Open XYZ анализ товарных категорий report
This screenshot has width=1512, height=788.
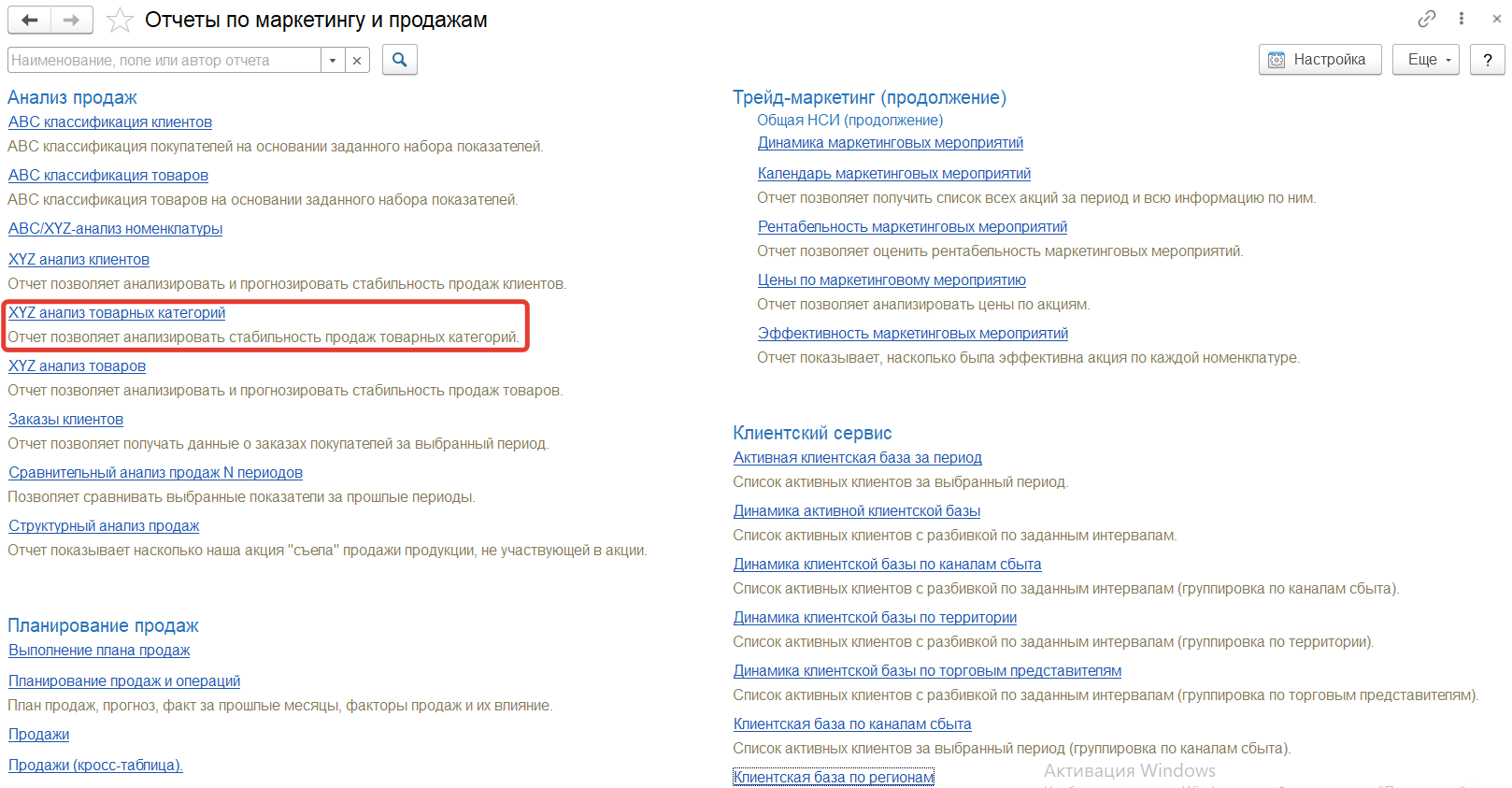click(117, 313)
